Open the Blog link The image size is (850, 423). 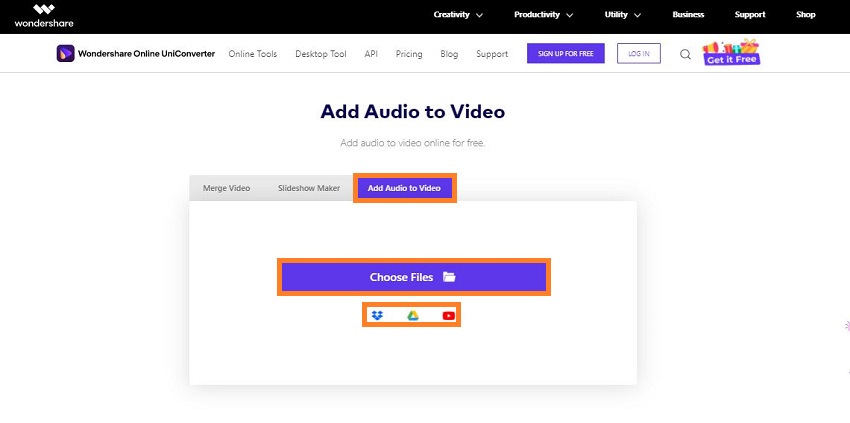click(449, 54)
